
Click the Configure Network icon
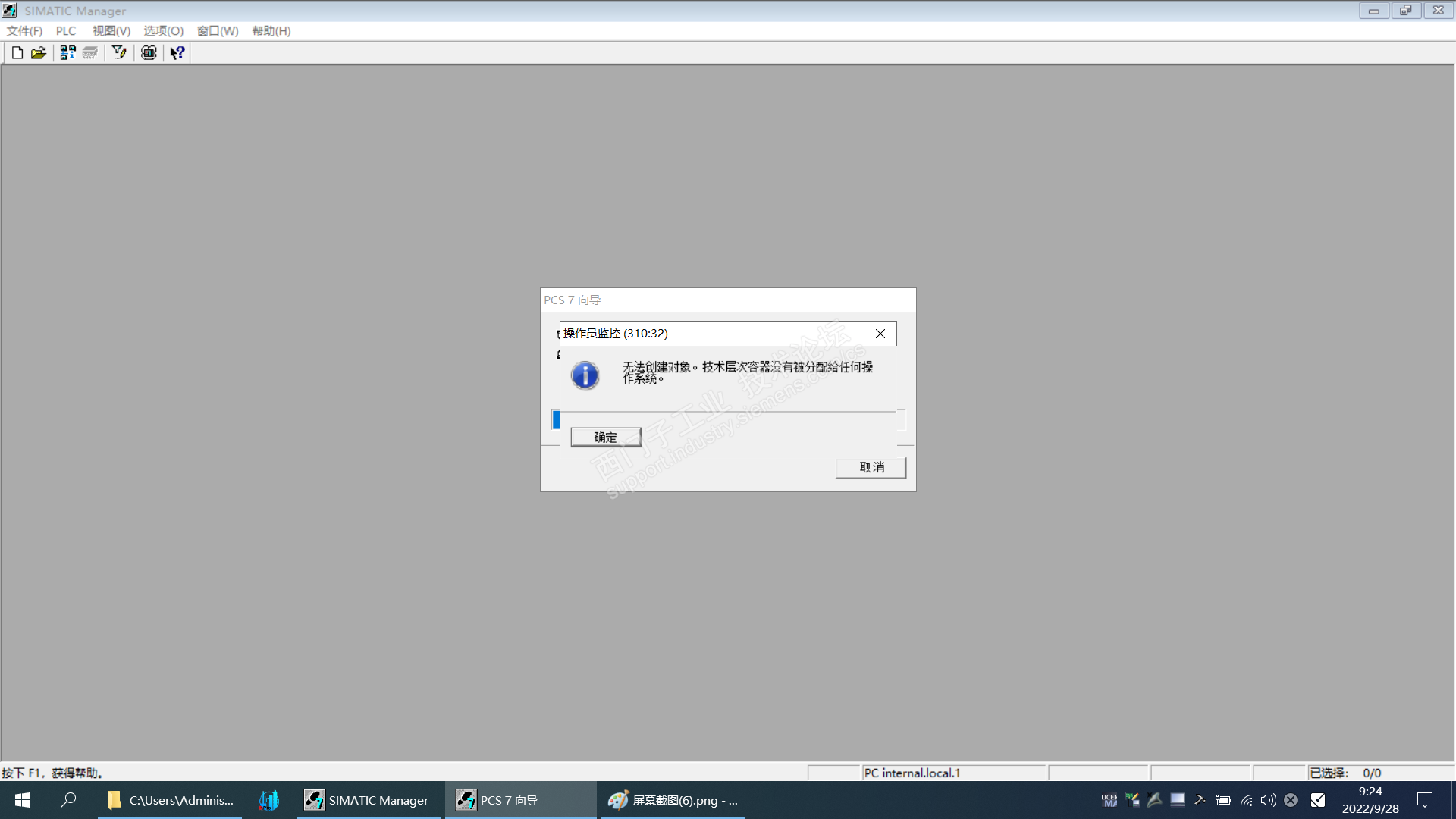[x=149, y=53]
